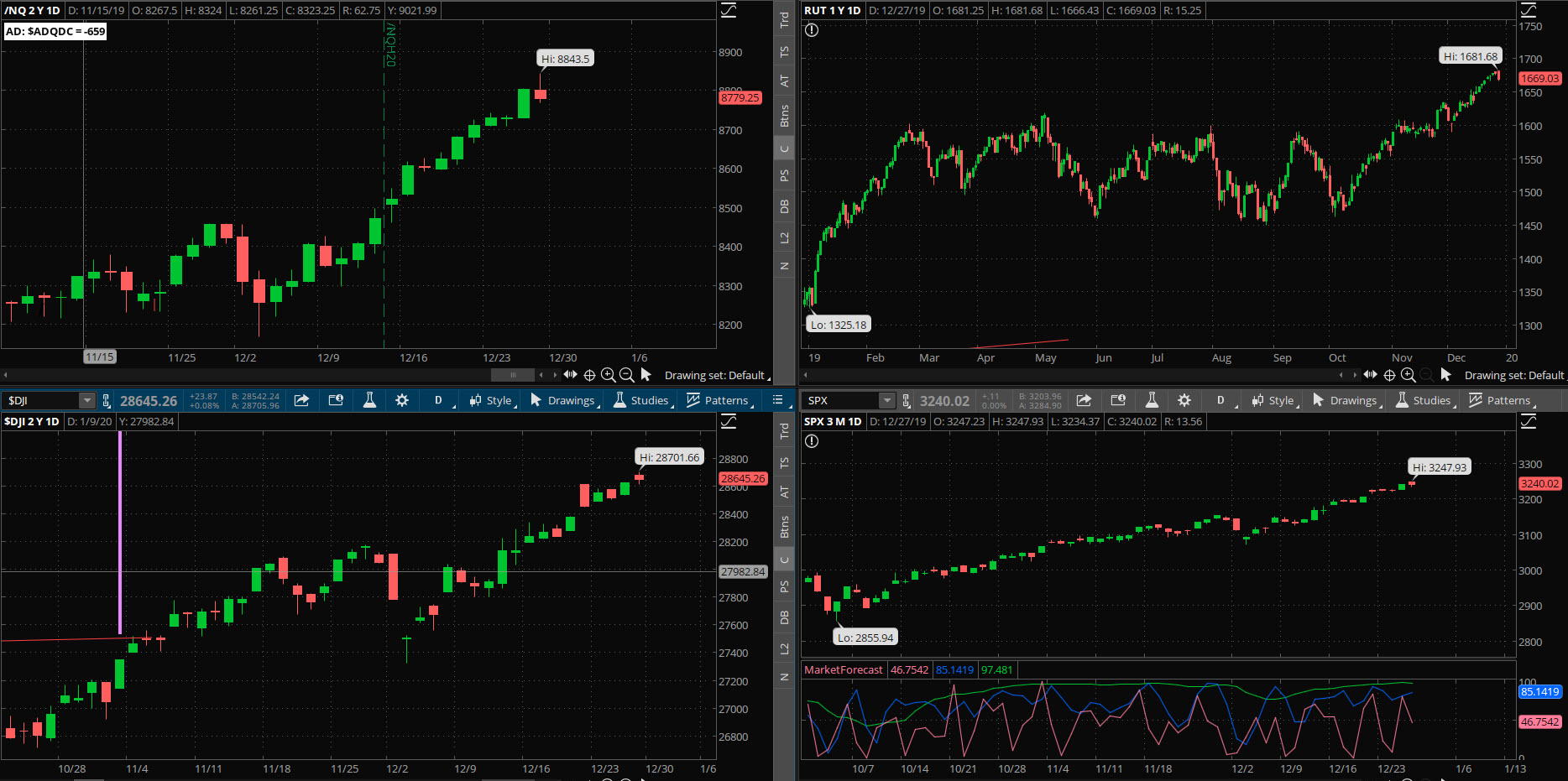Click price axis scale icon atop SPX chart
The width and height of the screenshot is (1568, 781).
click(1529, 421)
